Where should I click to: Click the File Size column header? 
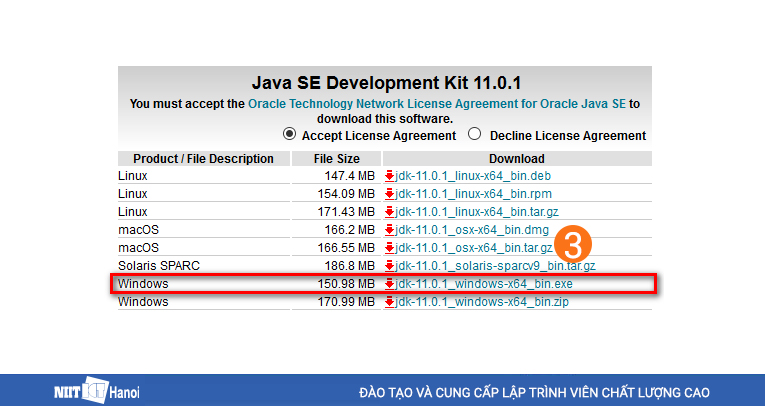(337, 159)
